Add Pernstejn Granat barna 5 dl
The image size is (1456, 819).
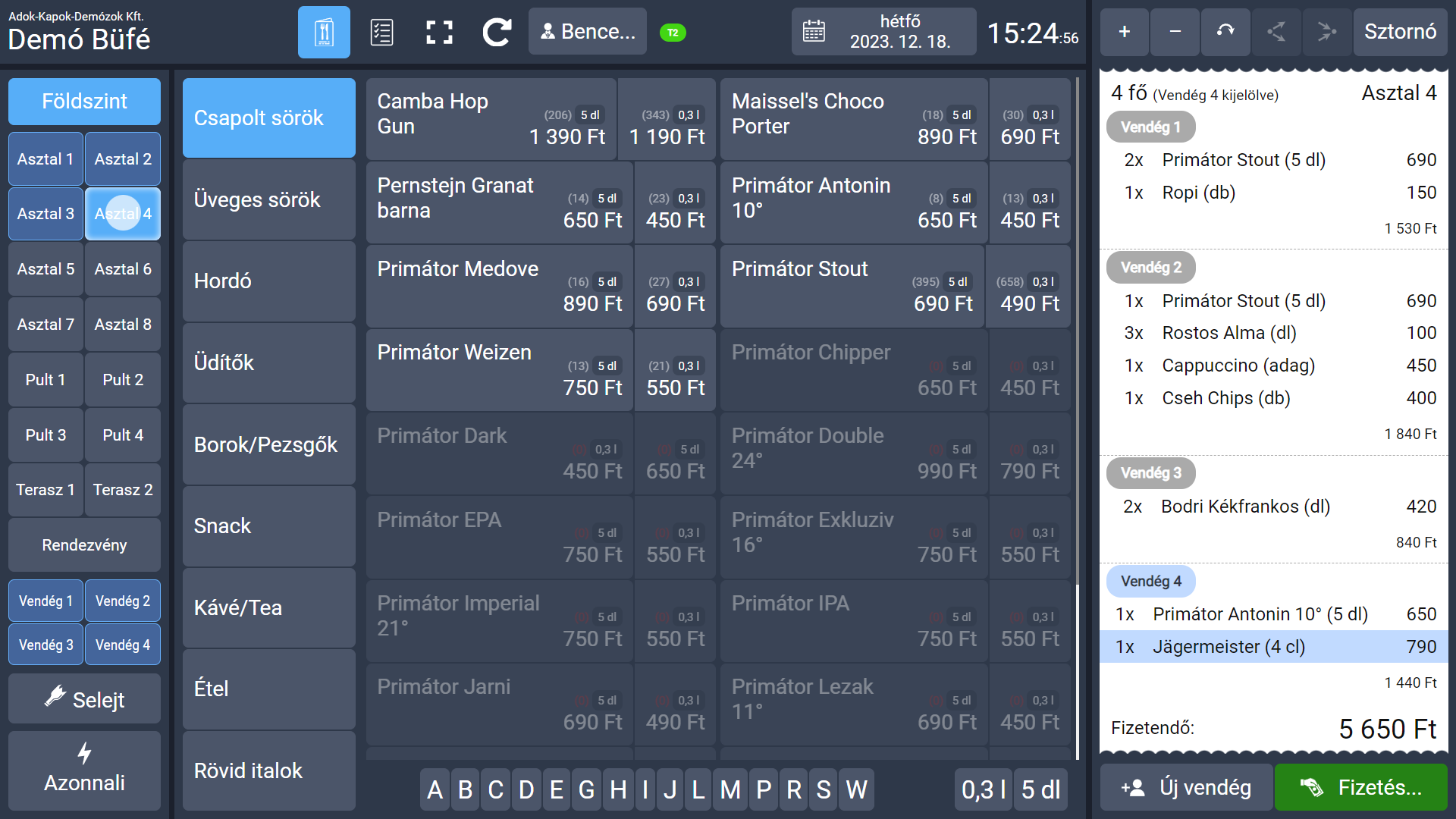tap(500, 202)
